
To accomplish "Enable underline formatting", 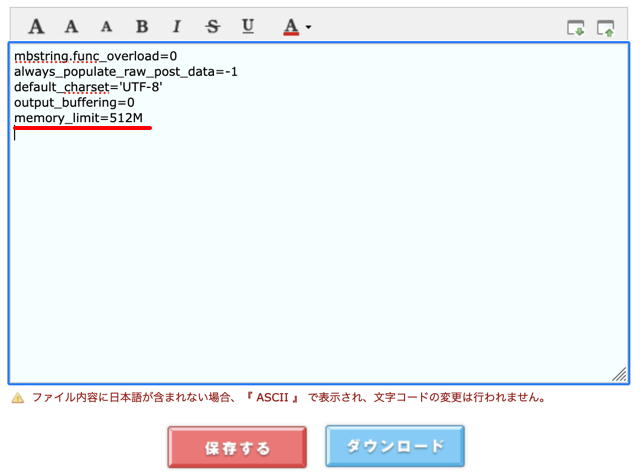I will click(x=247, y=26).
